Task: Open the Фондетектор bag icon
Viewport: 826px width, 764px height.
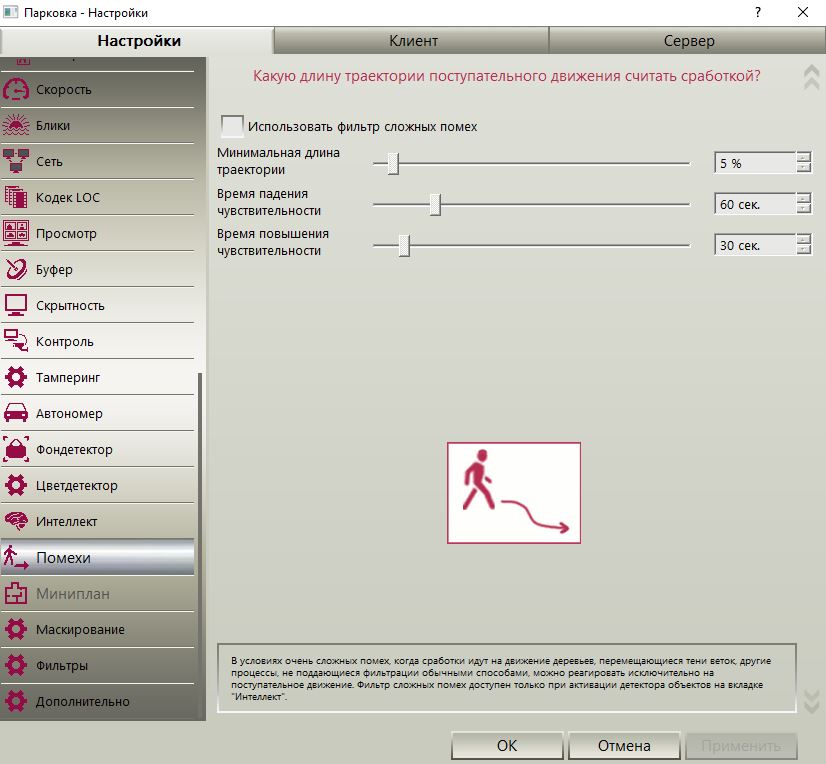Action: point(16,449)
